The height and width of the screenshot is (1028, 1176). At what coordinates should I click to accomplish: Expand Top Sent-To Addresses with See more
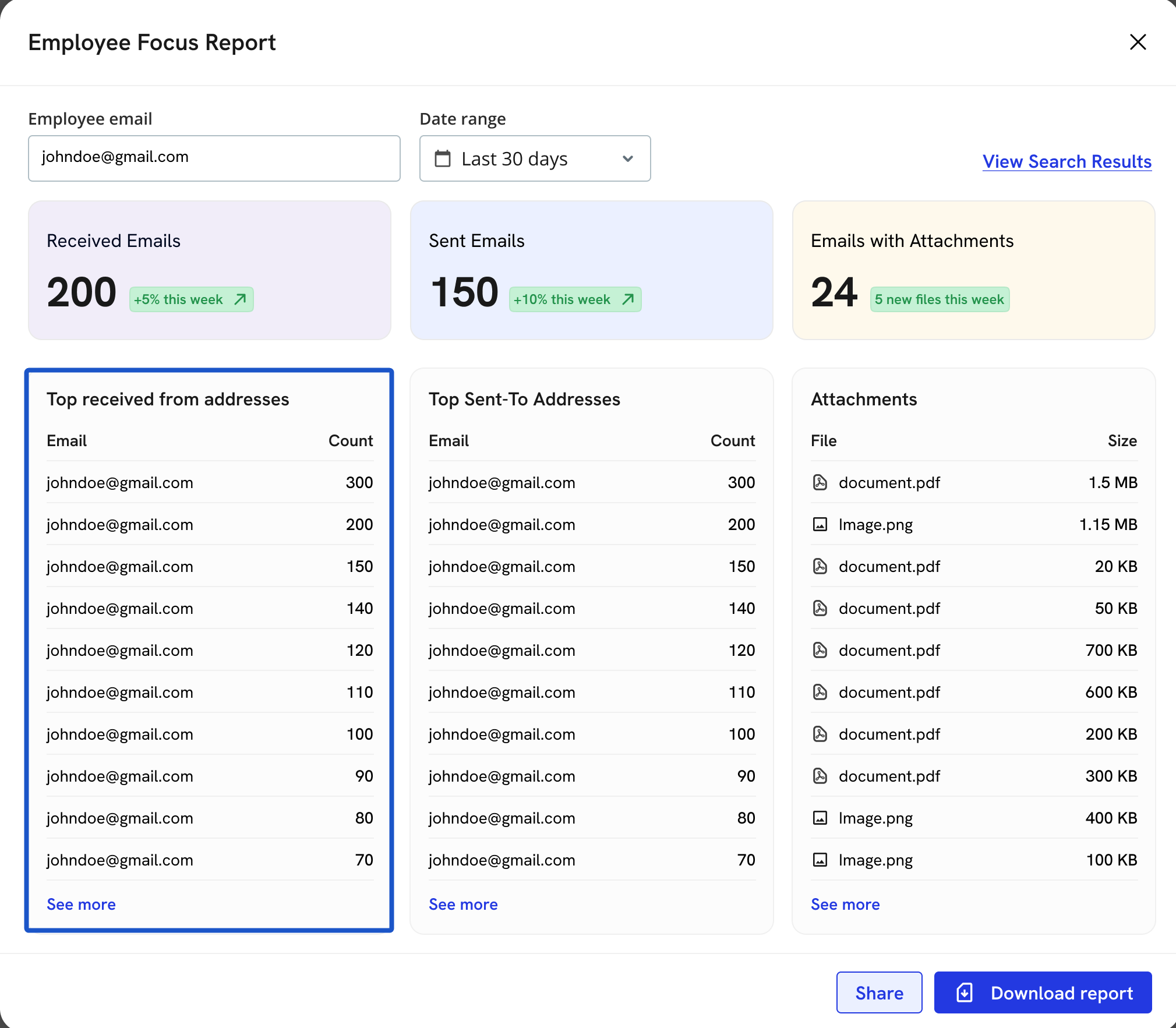[x=463, y=904]
